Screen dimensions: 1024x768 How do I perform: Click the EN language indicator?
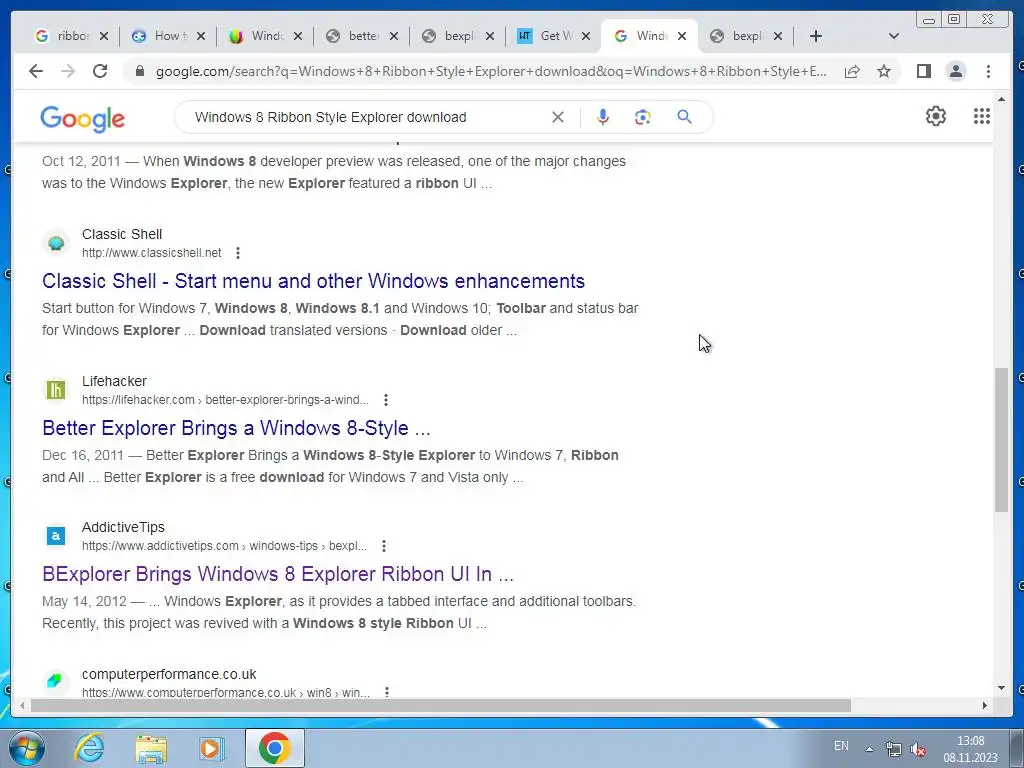[x=841, y=746]
